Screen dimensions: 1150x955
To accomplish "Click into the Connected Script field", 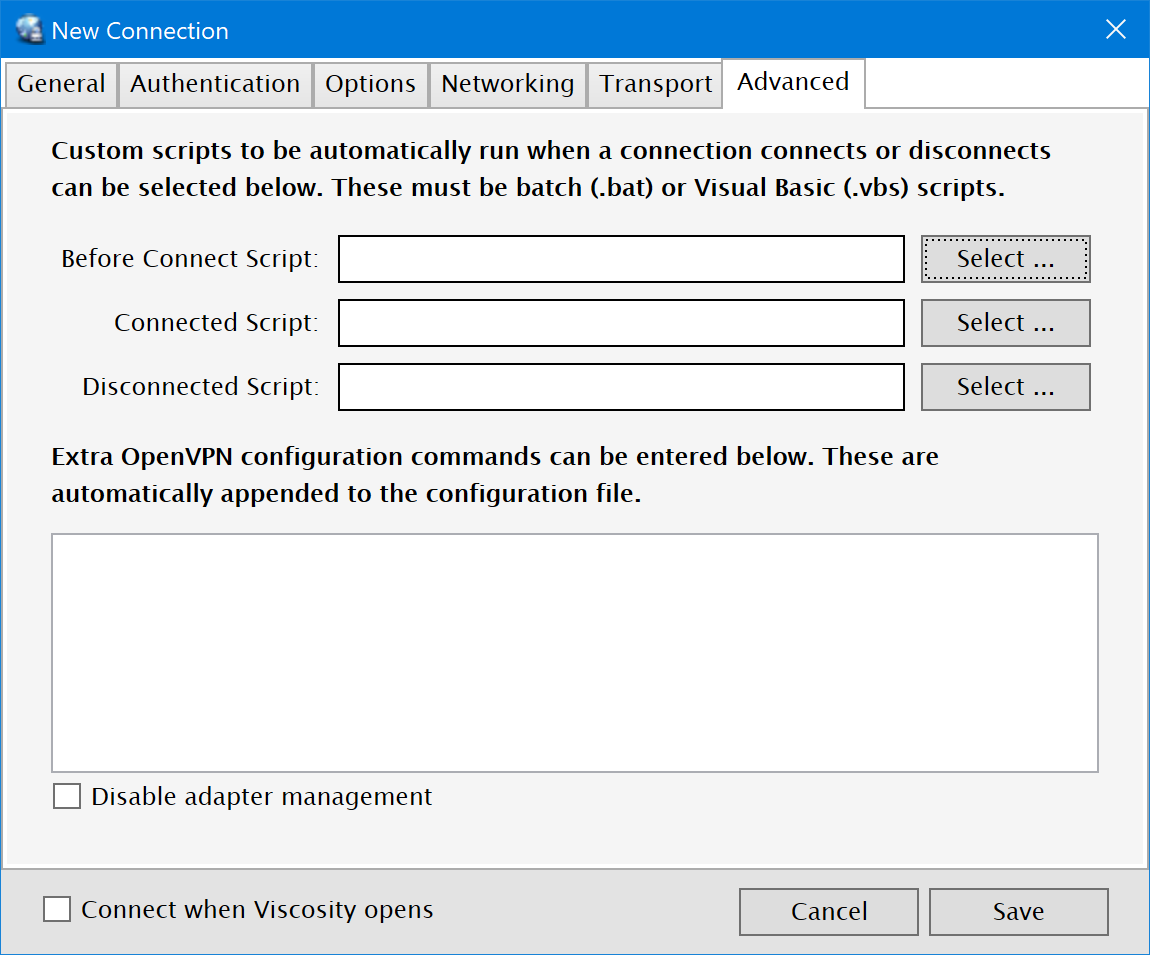I will (621, 323).
